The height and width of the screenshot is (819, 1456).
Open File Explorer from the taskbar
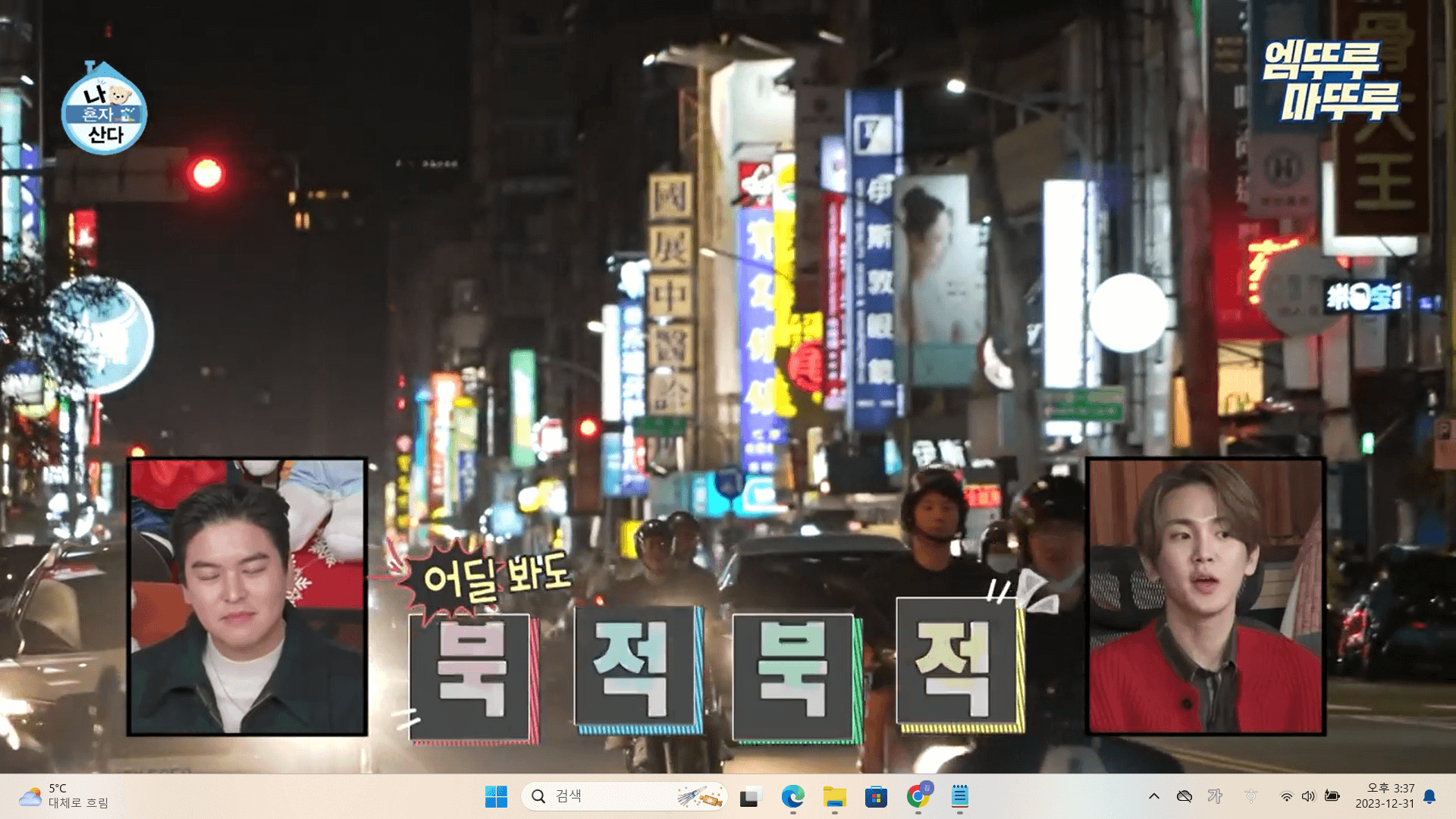click(x=834, y=796)
